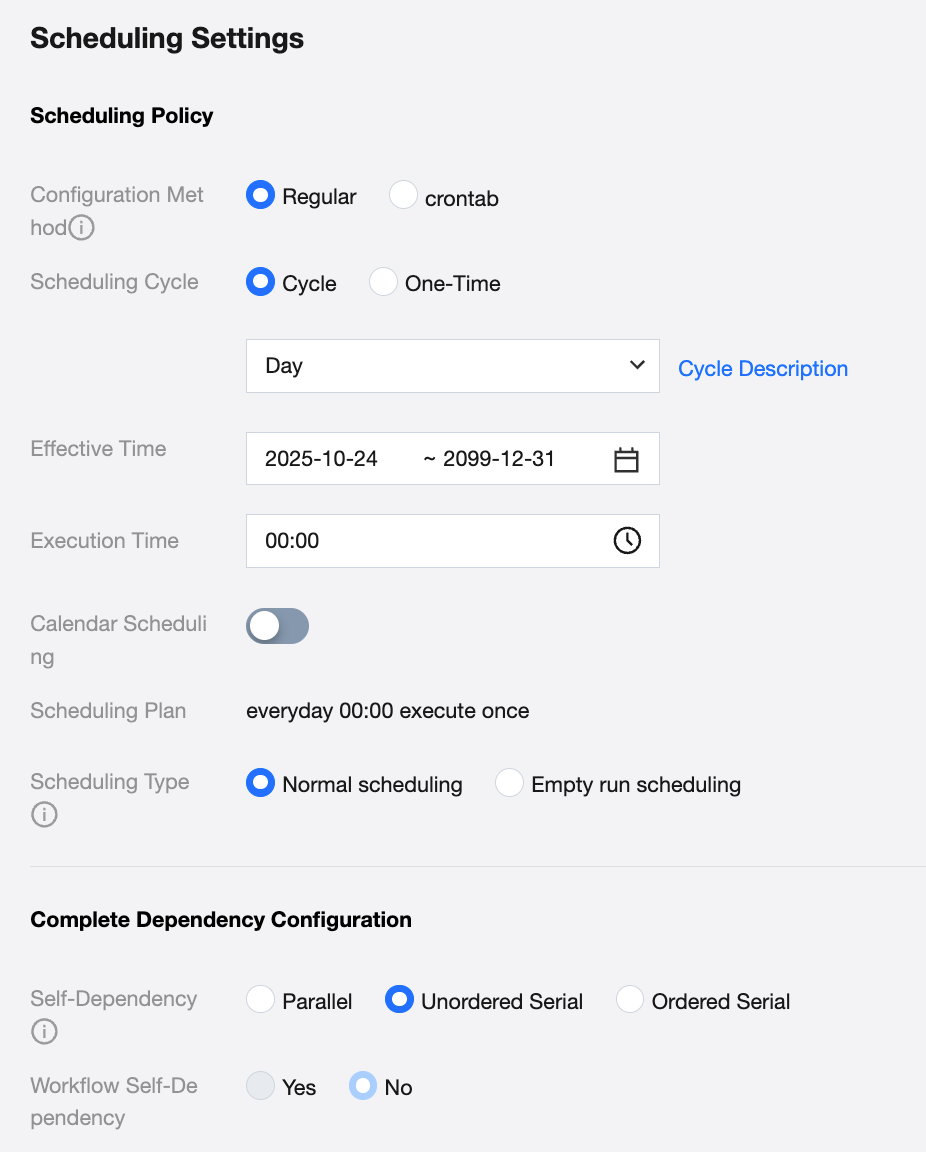Screen dimensions: 926x1152
Task: Select Yes for Workflow Self-Dependency
Action: pos(261,1086)
